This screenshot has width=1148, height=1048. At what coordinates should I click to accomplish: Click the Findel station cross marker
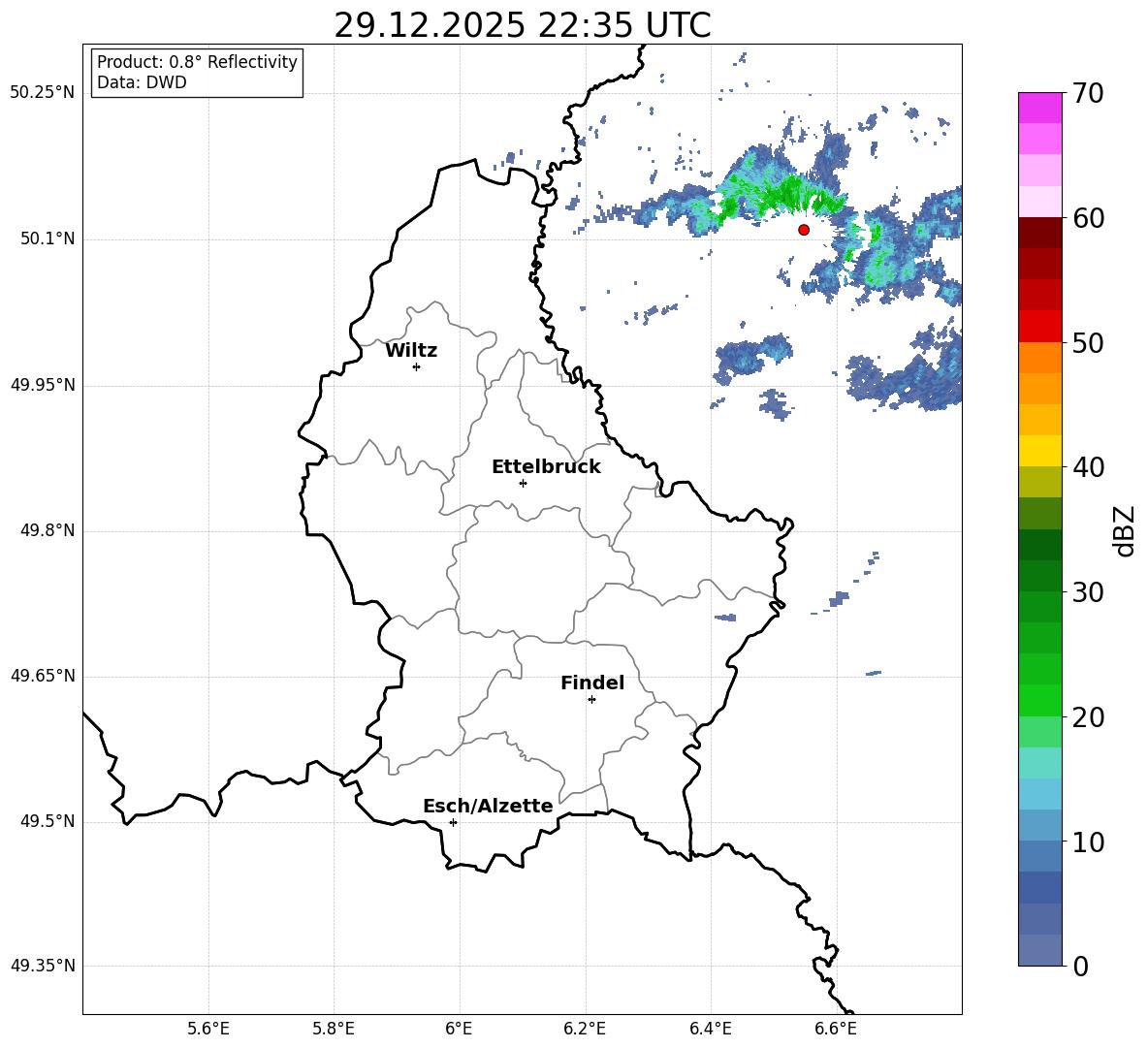(591, 700)
